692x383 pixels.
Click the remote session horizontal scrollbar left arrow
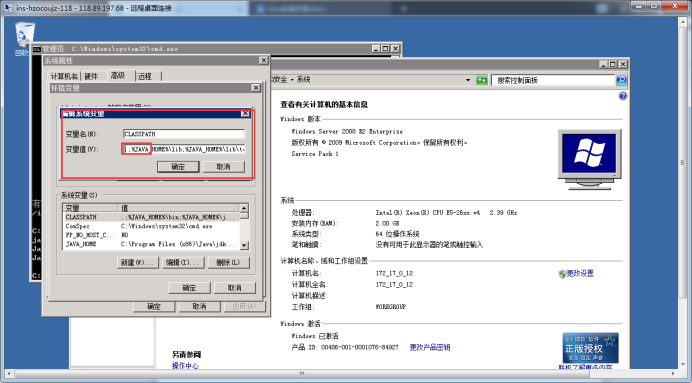pyautogui.click(x=8, y=374)
